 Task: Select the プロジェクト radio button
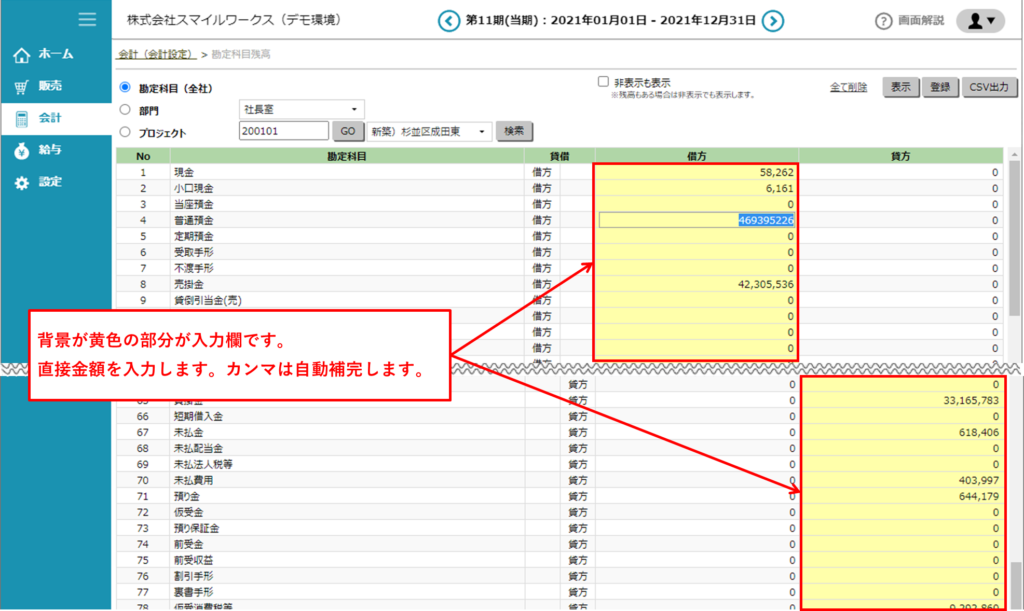click(125, 132)
